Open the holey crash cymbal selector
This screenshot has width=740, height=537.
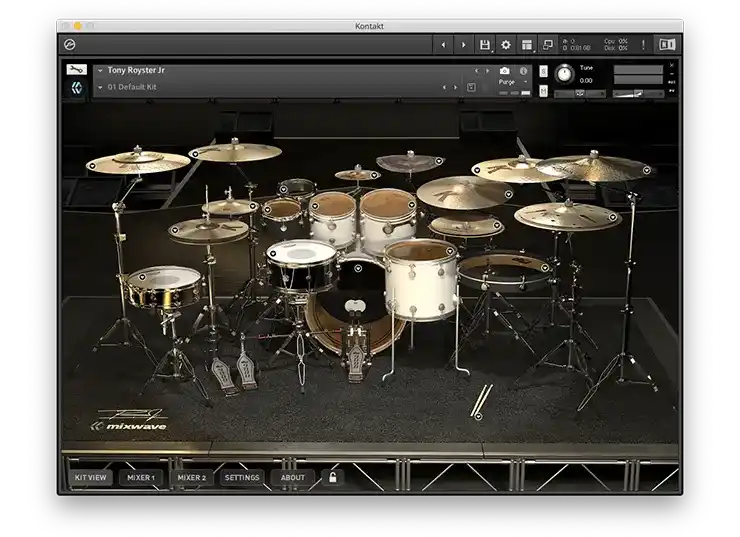point(613,217)
